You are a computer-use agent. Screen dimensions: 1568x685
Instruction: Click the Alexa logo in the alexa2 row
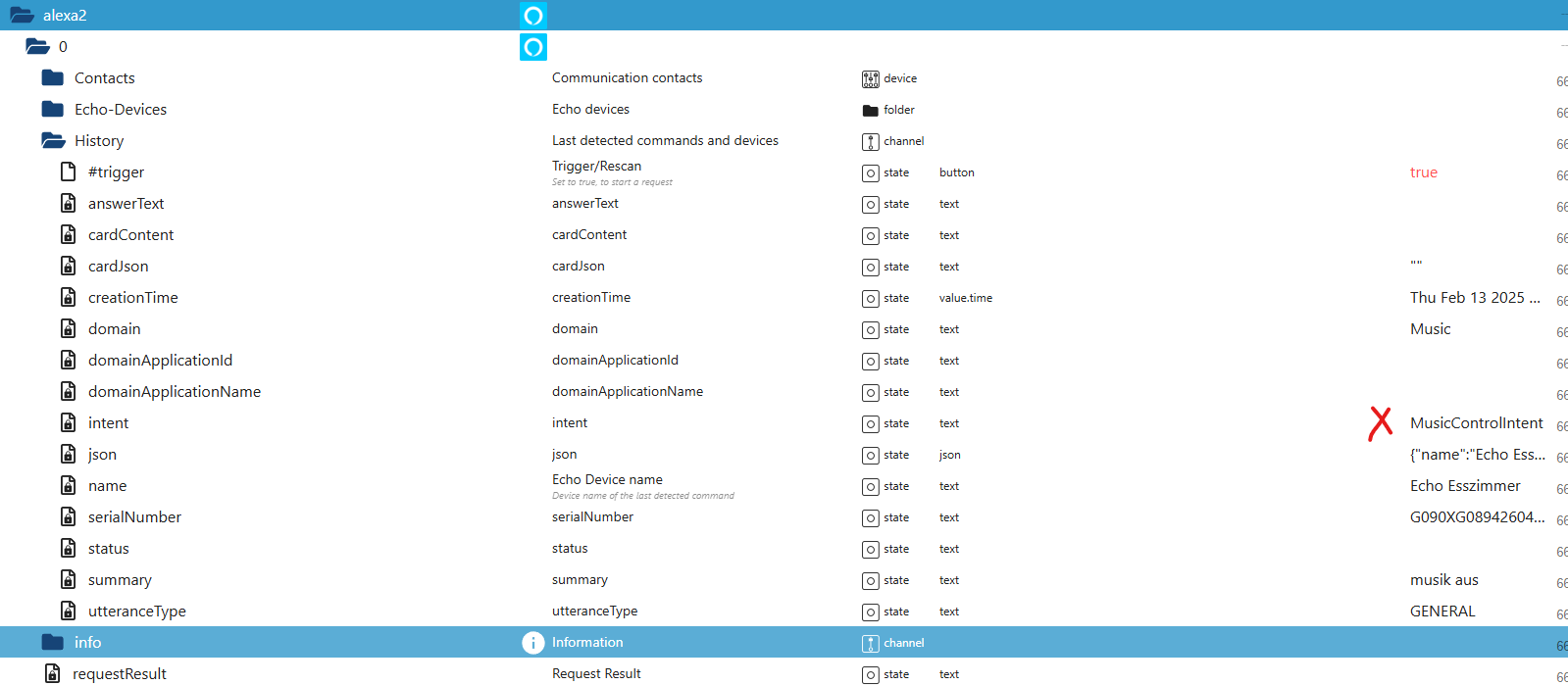point(533,16)
